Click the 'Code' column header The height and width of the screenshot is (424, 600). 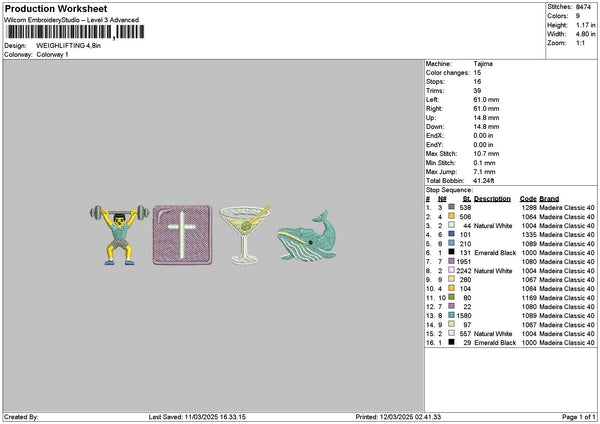coord(528,199)
